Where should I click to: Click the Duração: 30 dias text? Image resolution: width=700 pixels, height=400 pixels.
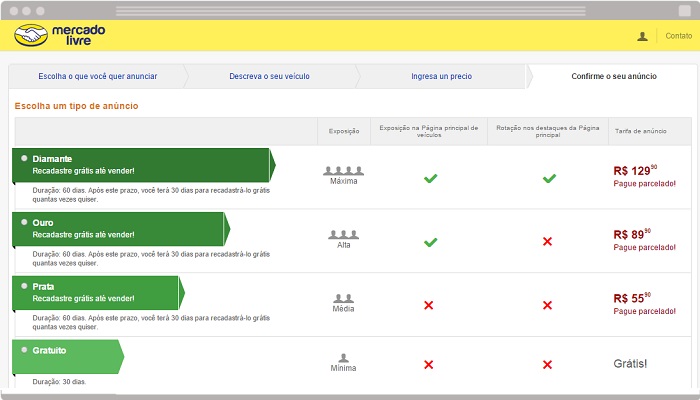pyautogui.click(x=59, y=382)
